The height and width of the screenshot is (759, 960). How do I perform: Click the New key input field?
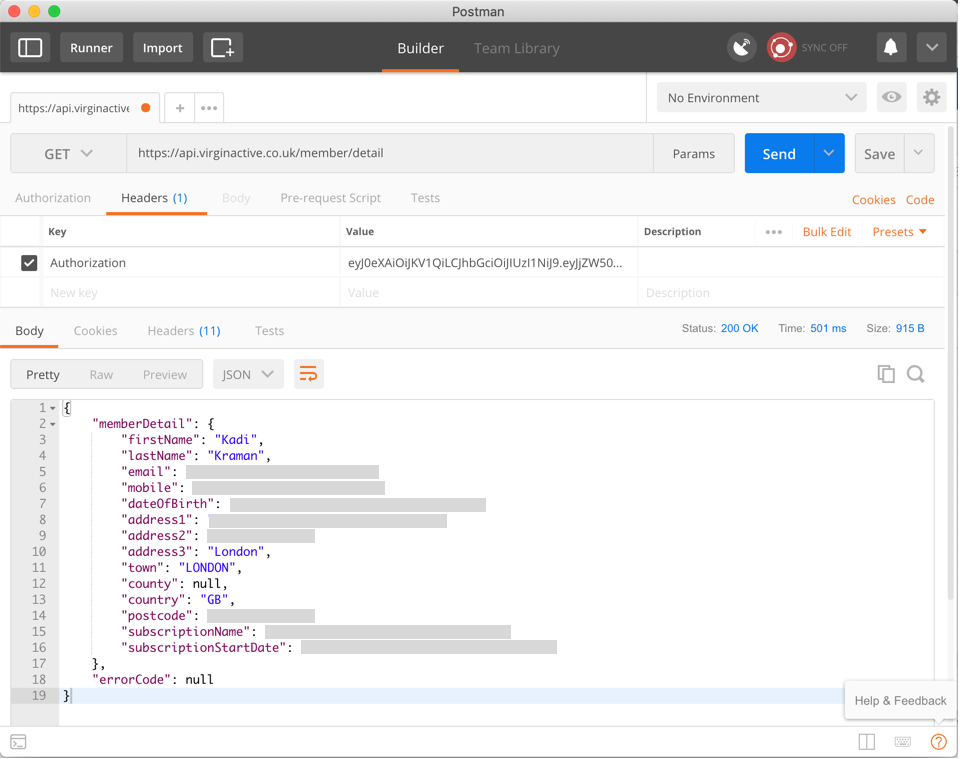tap(190, 293)
